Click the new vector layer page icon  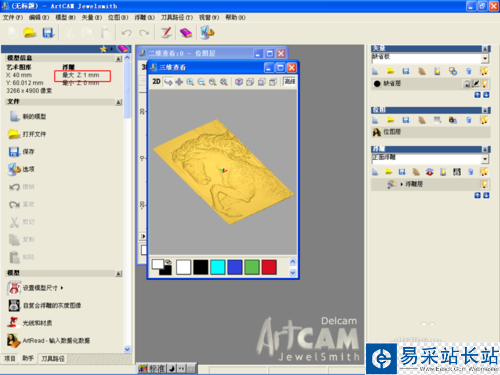click(375, 71)
